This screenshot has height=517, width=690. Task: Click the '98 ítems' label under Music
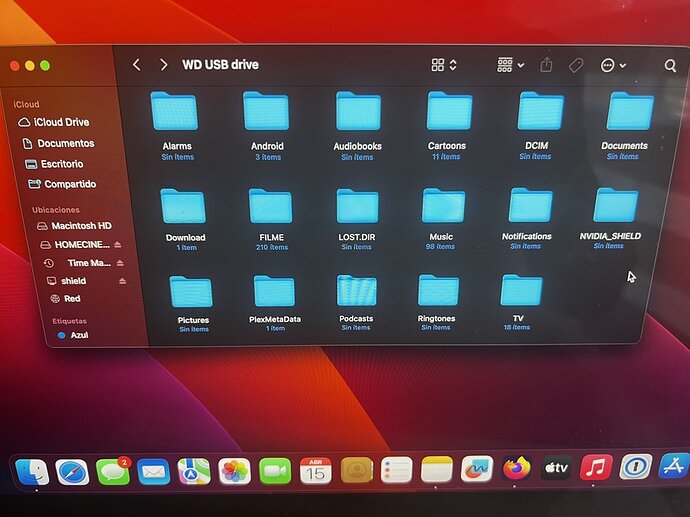pos(440,246)
